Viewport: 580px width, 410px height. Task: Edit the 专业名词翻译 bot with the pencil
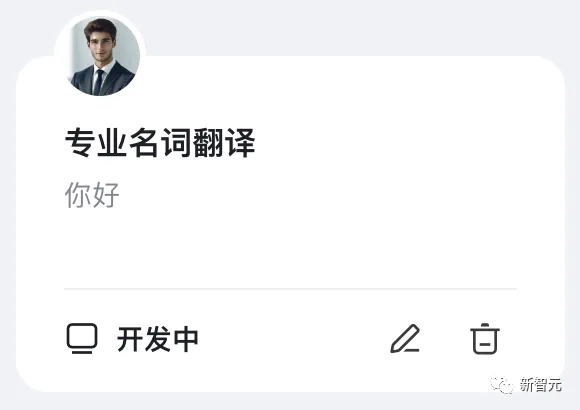click(x=405, y=339)
